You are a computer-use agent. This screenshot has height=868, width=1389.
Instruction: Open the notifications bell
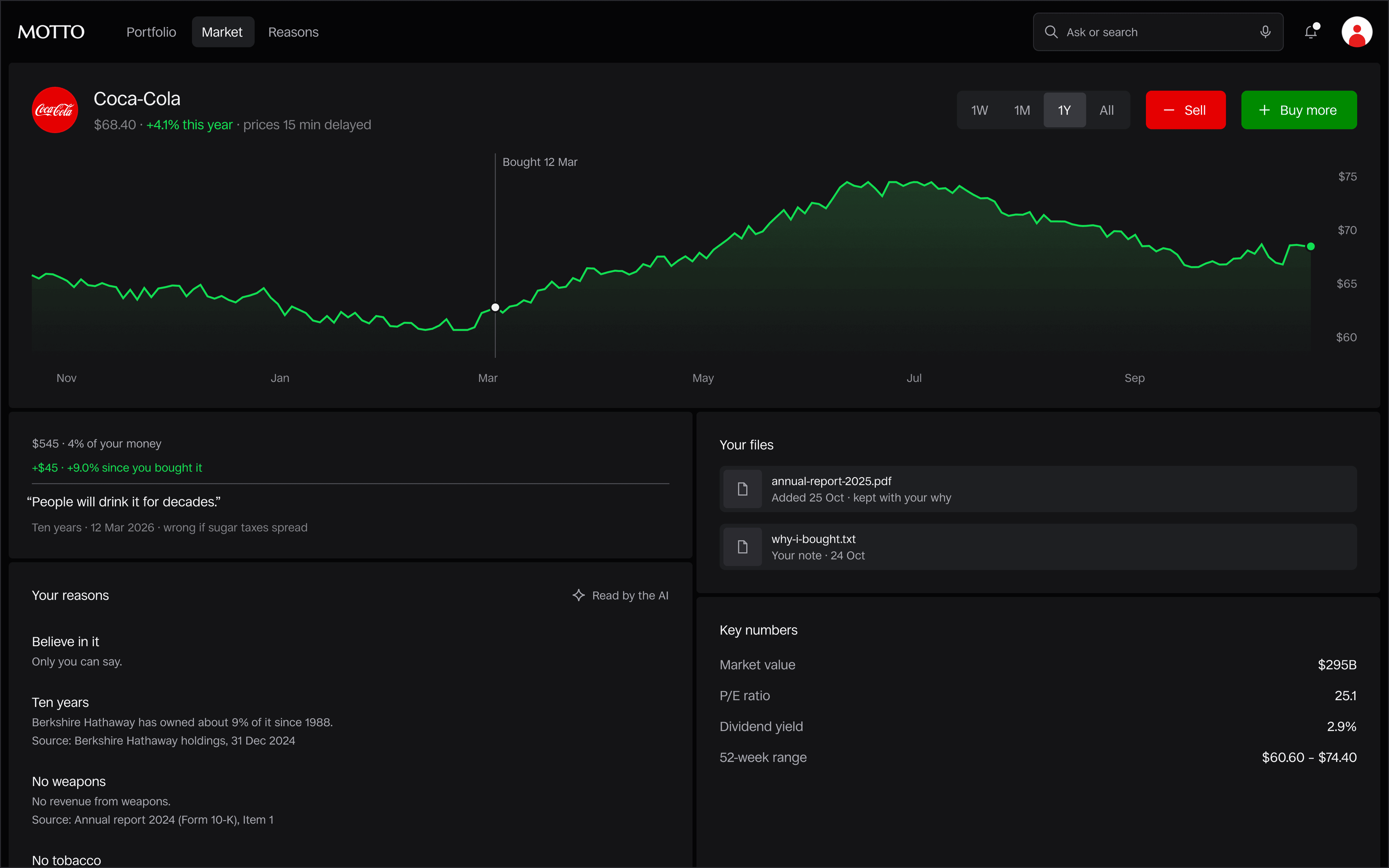[x=1311, y=32]
